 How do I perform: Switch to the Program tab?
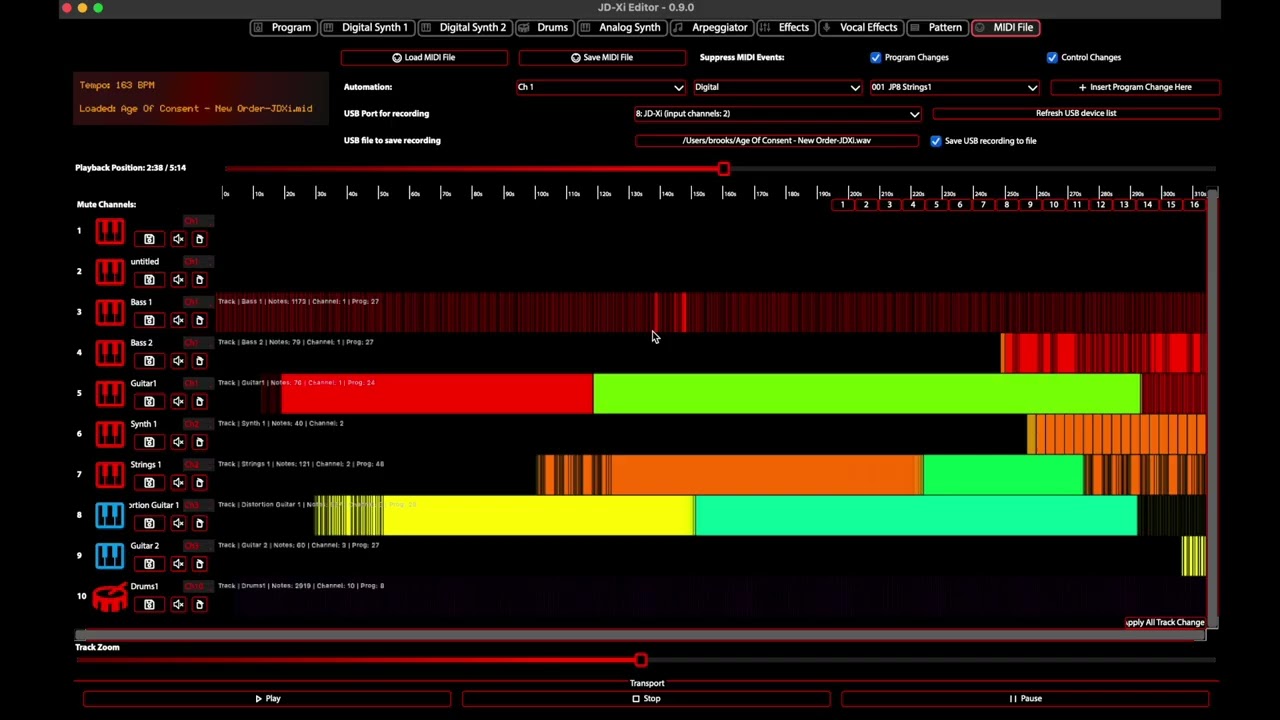click(283, 27)
